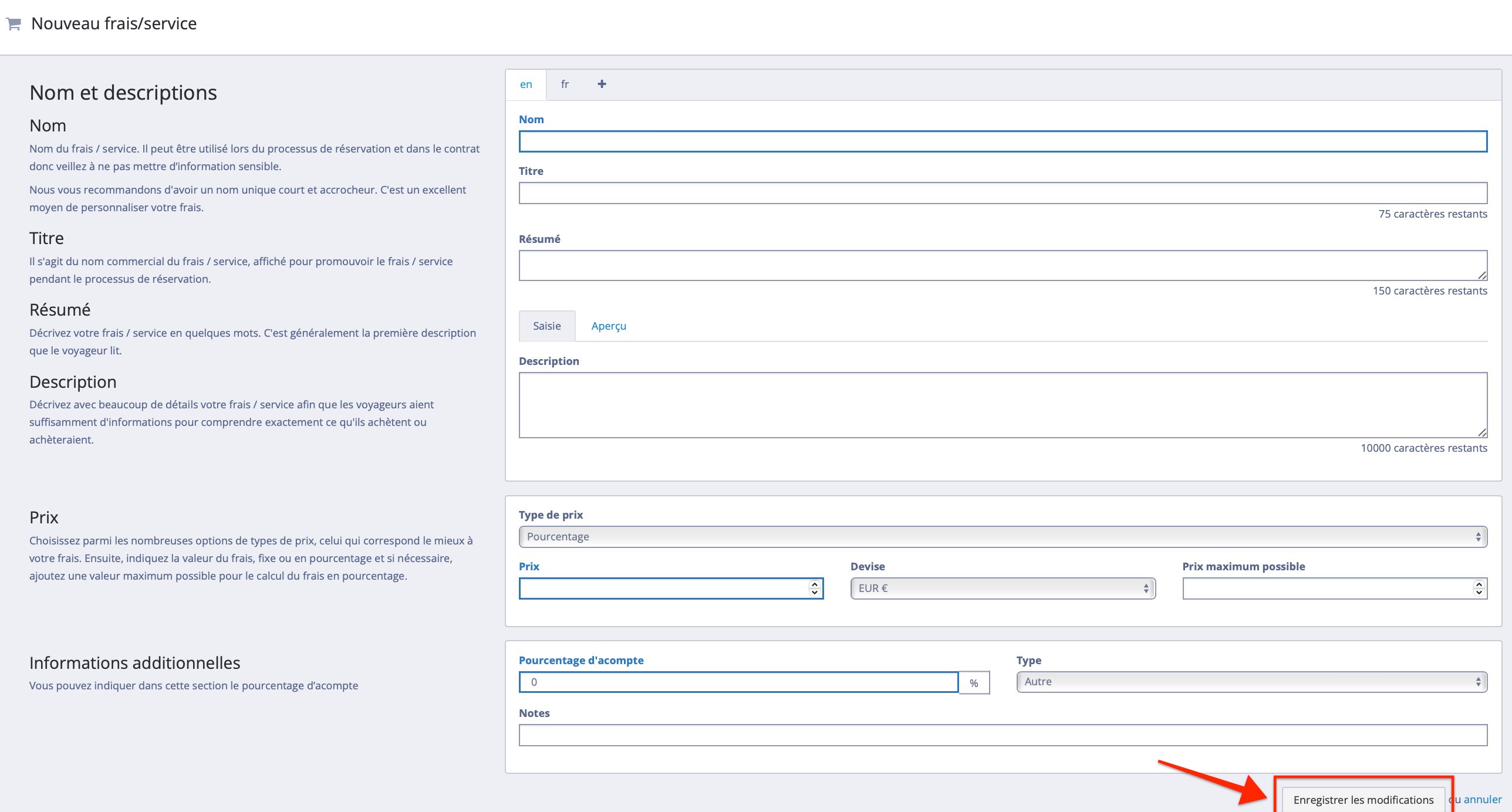Click the Résumé textarea resize handle
Image resolution: width=1512 pixels, height=812 pixels.
click(1482, 275)
